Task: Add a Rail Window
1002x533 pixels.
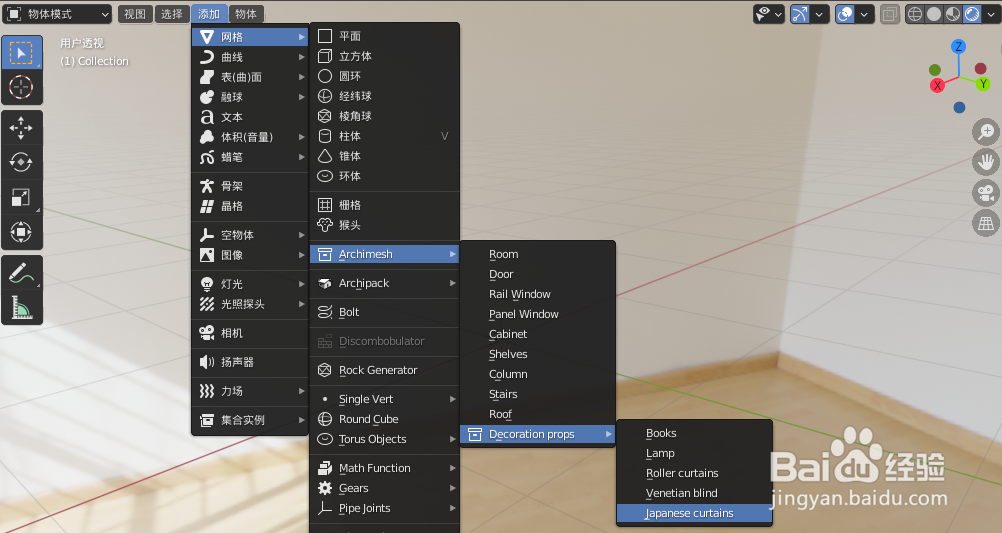Action: pyautogui.click(x=537, y=294)
